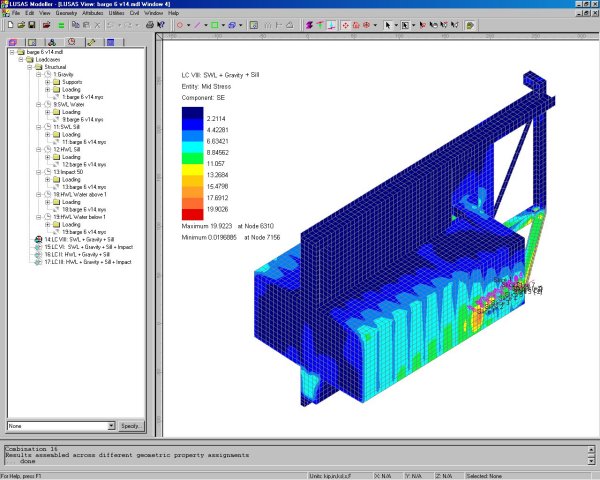Click the Save diskette toolbar icon

(31, 24)
